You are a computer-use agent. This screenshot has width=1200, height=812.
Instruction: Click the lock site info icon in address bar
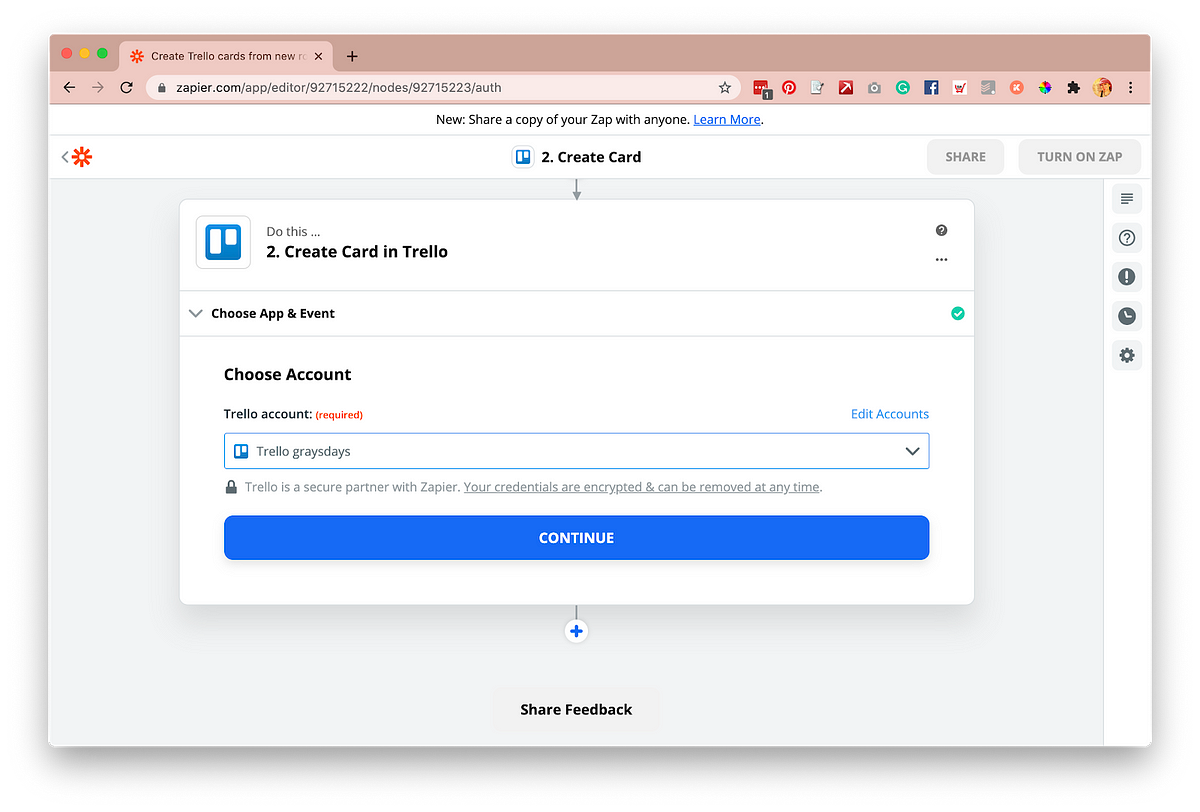[x=162, y=88]
